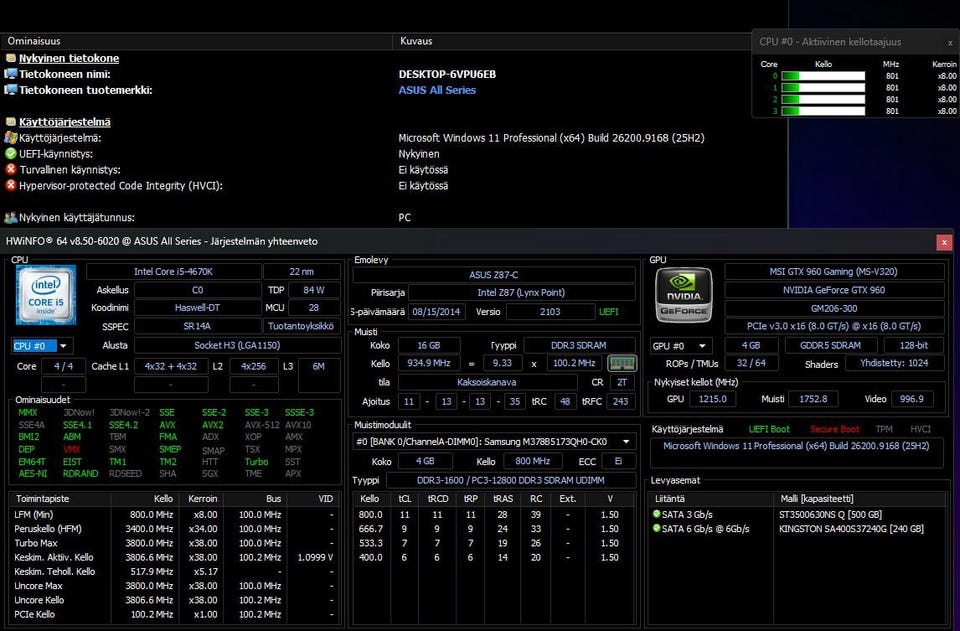Click the MSI GTX 960 Gaming field

(833, 272)
